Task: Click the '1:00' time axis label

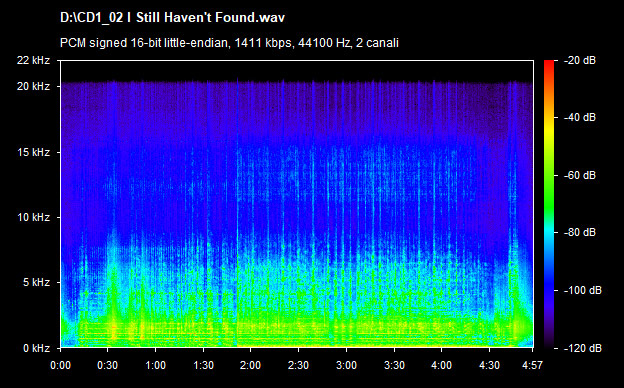Action: [155, 365]
